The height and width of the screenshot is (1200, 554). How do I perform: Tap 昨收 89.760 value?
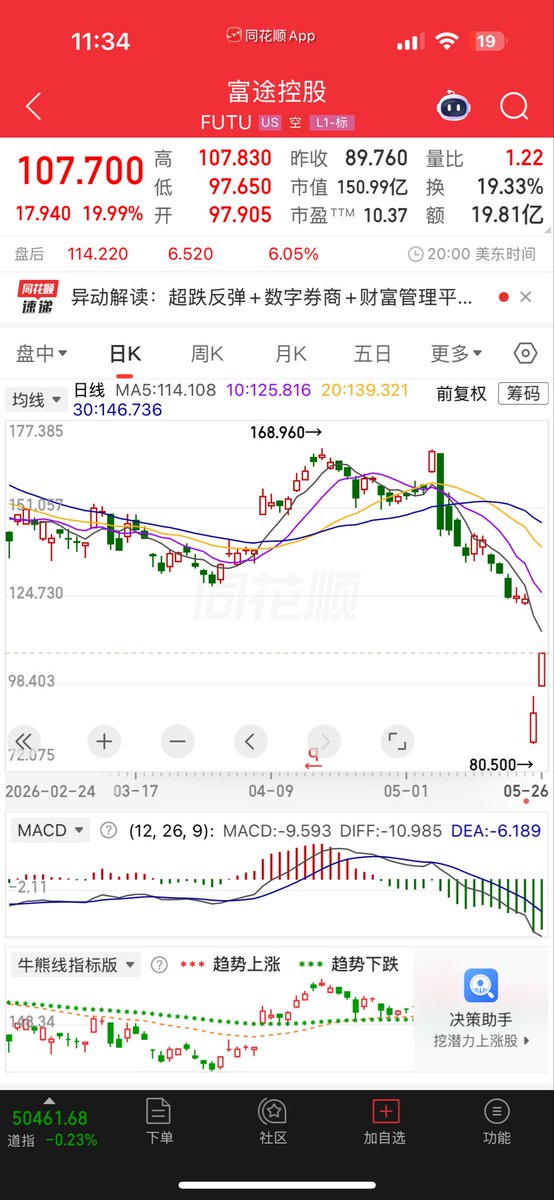pos(377,158)
